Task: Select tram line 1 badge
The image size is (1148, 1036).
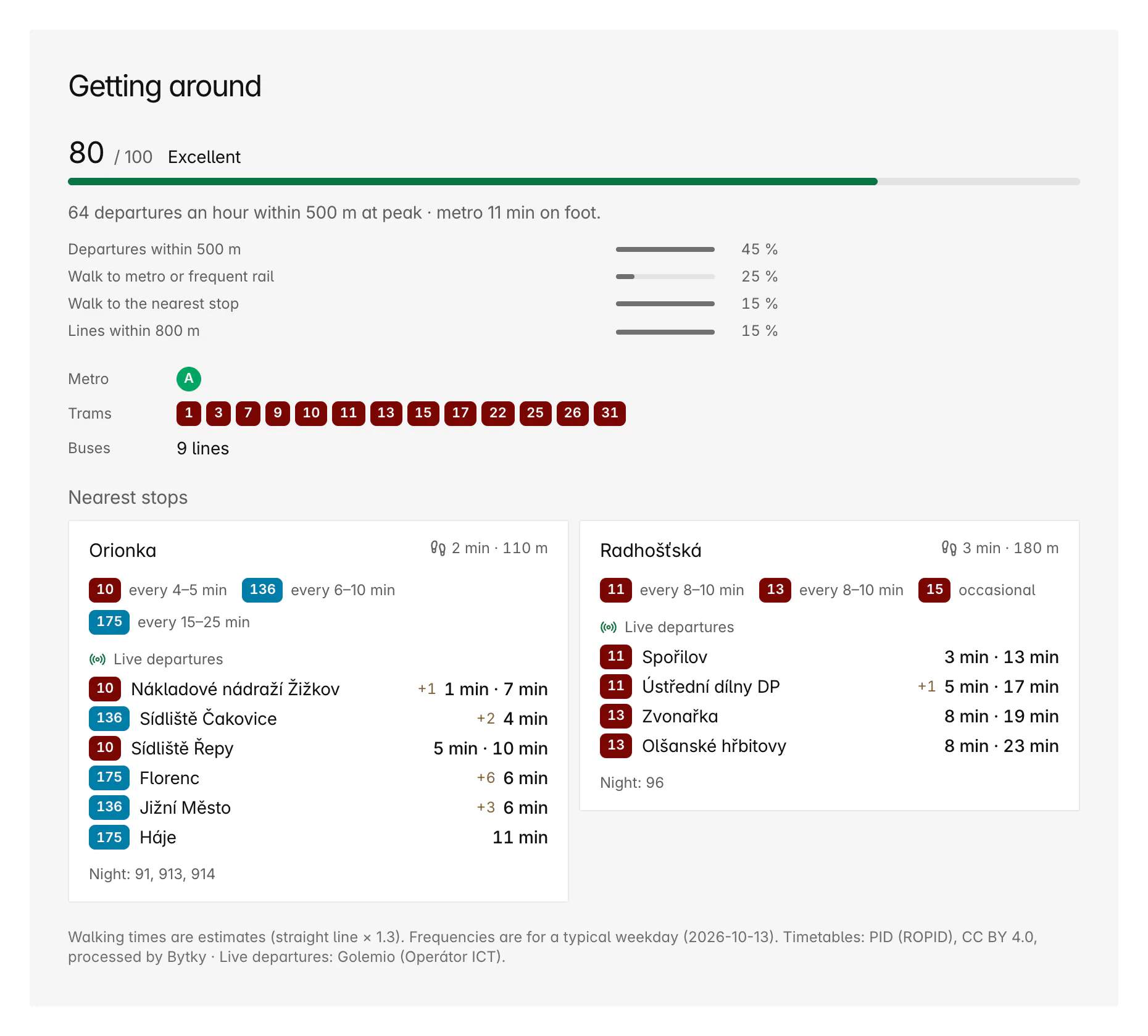Action: coord(189,414)
